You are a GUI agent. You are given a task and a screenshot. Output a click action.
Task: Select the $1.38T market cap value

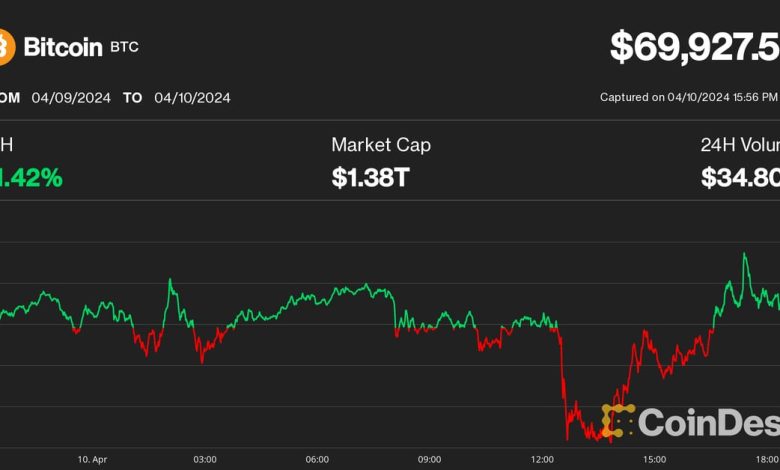tap(370, 178)
